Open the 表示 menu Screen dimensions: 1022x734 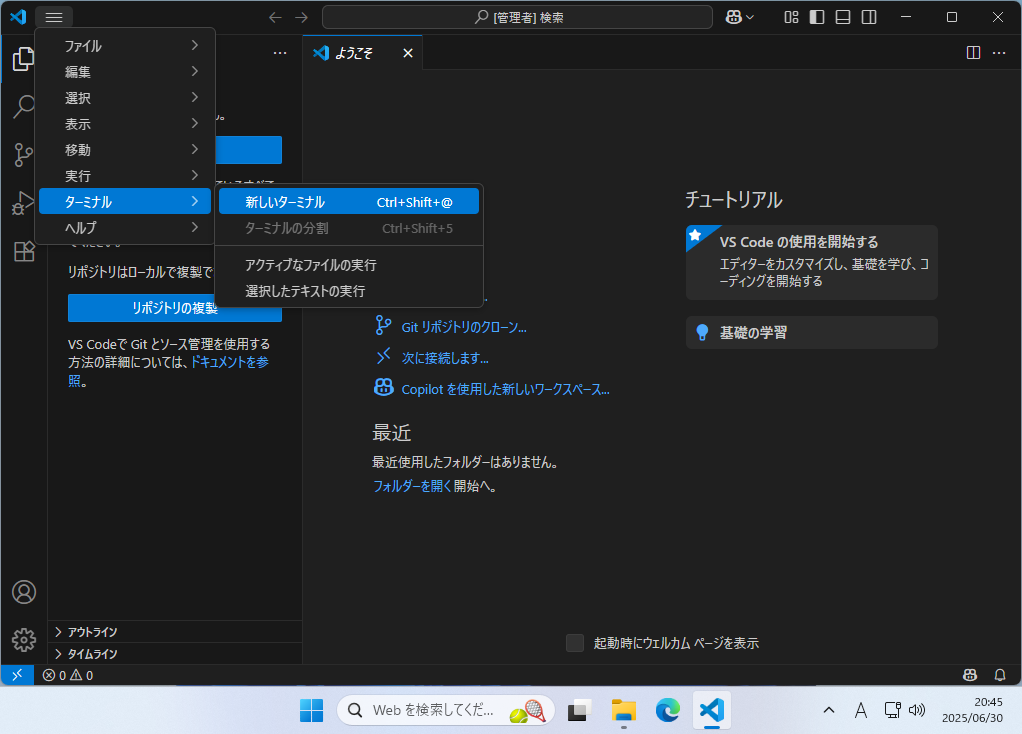124,124
